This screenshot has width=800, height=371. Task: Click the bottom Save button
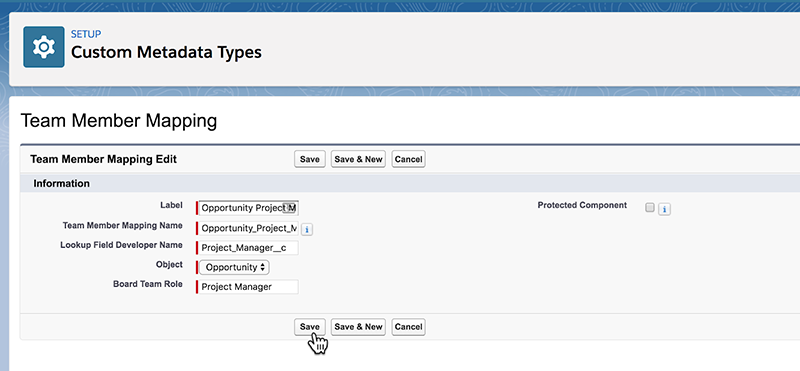tap(310, 327)
